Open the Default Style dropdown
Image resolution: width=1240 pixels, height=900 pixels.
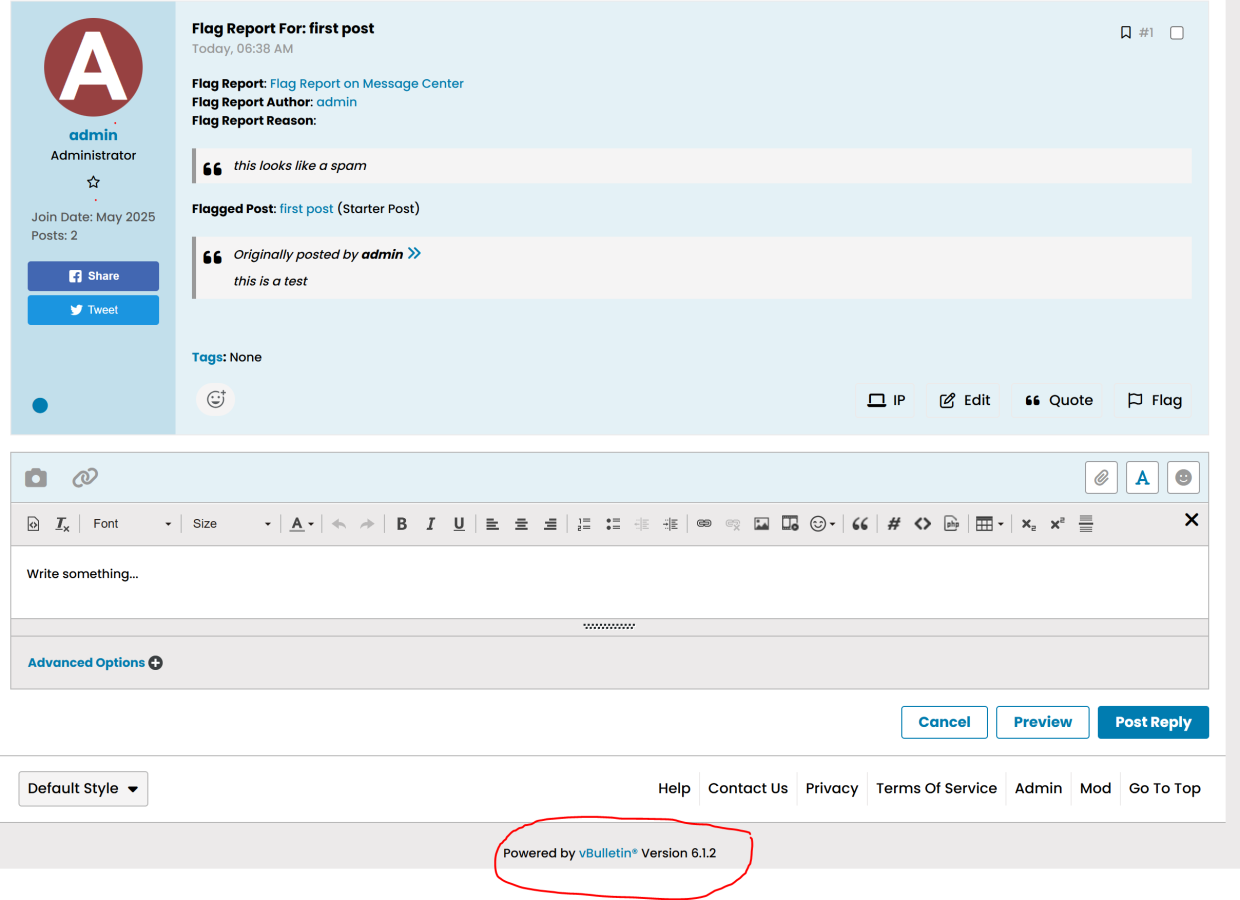point(83,789)
